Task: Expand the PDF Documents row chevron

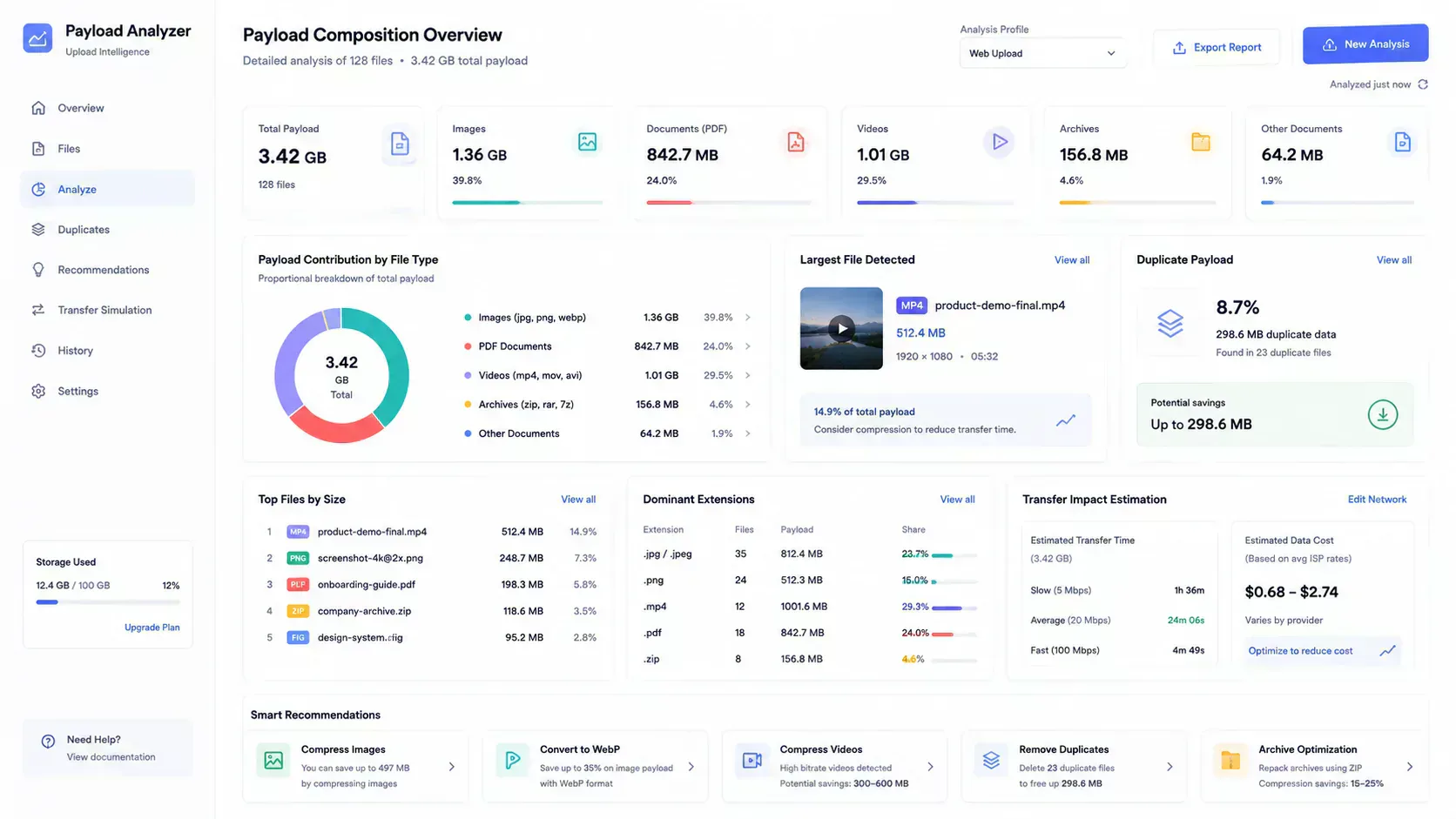Action: [x=748, y=346]
